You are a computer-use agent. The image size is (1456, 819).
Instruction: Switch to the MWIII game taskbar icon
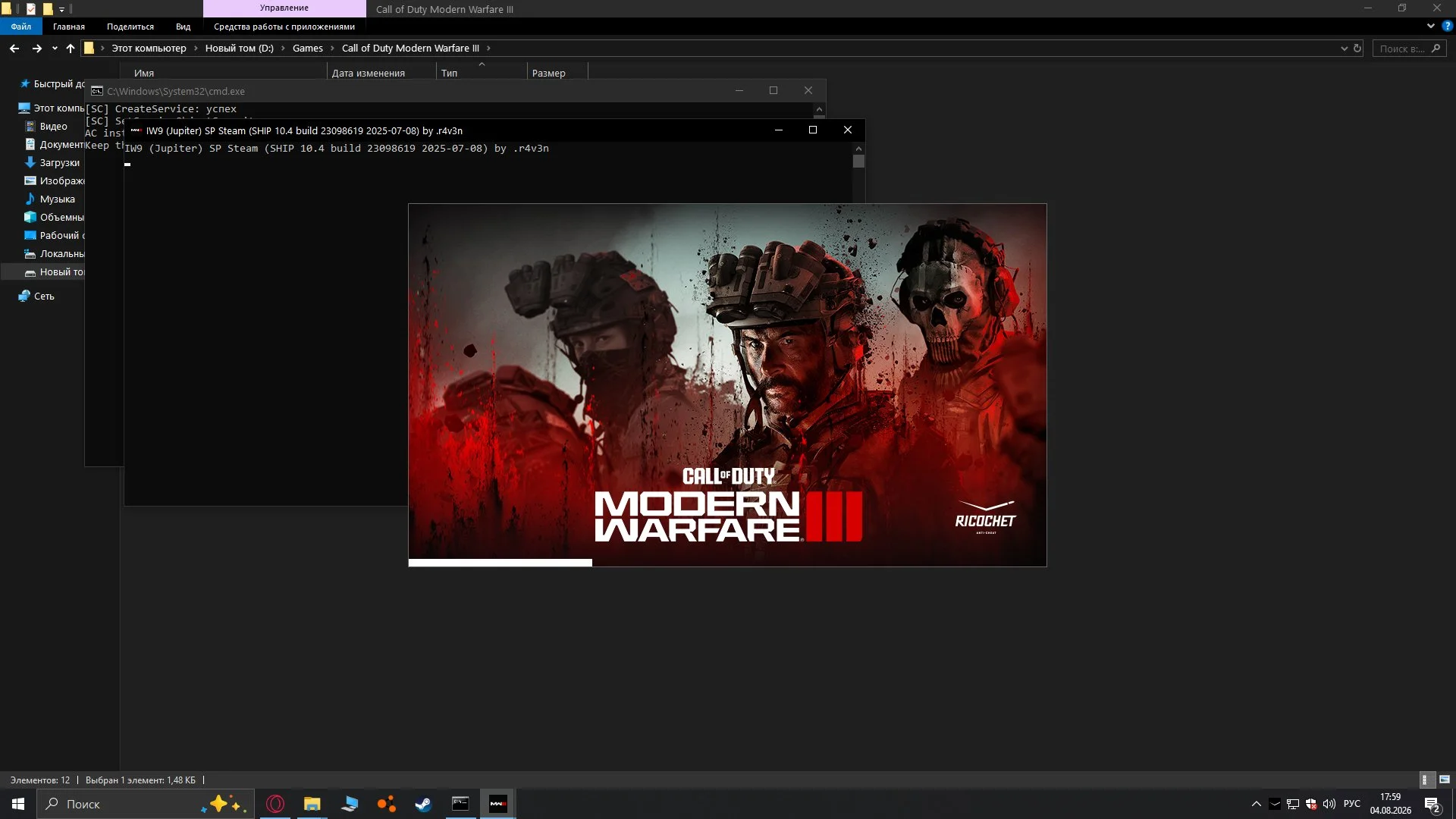point(498,804)
